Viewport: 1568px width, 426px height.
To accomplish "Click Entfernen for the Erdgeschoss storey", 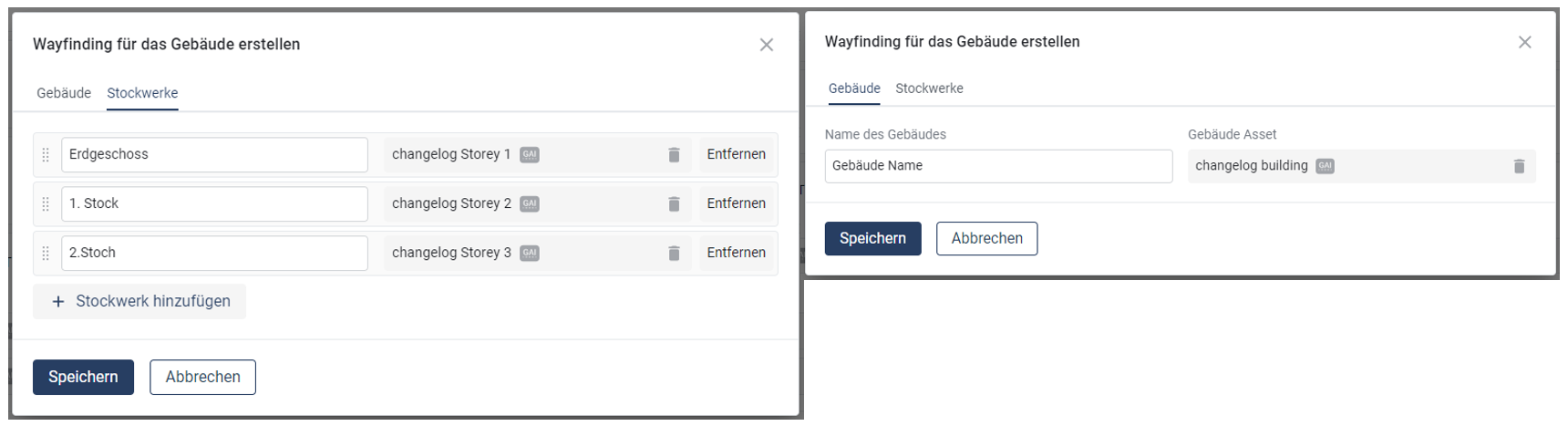I will [x=736, y=154].
